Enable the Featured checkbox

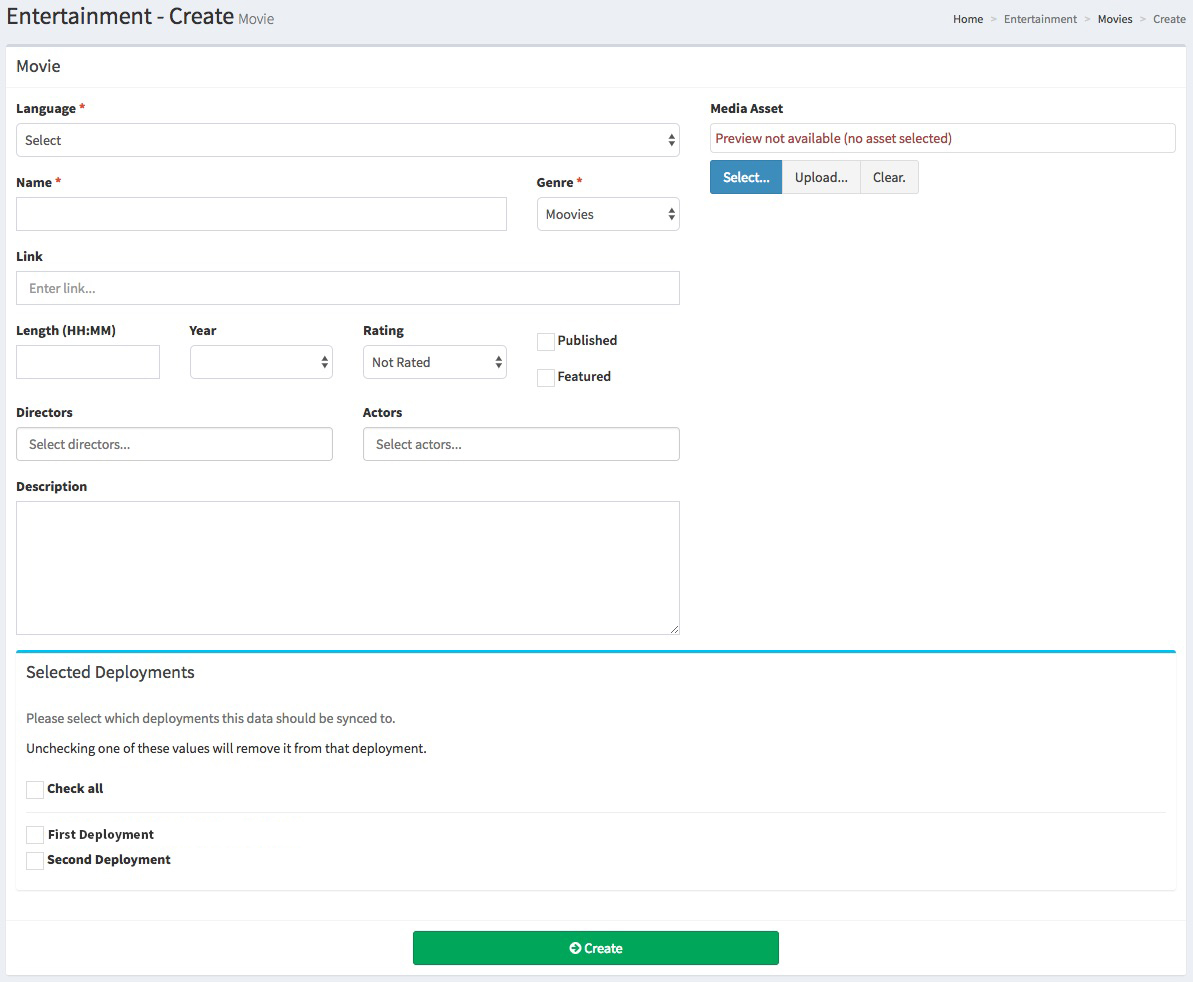(x=546, y=378)
